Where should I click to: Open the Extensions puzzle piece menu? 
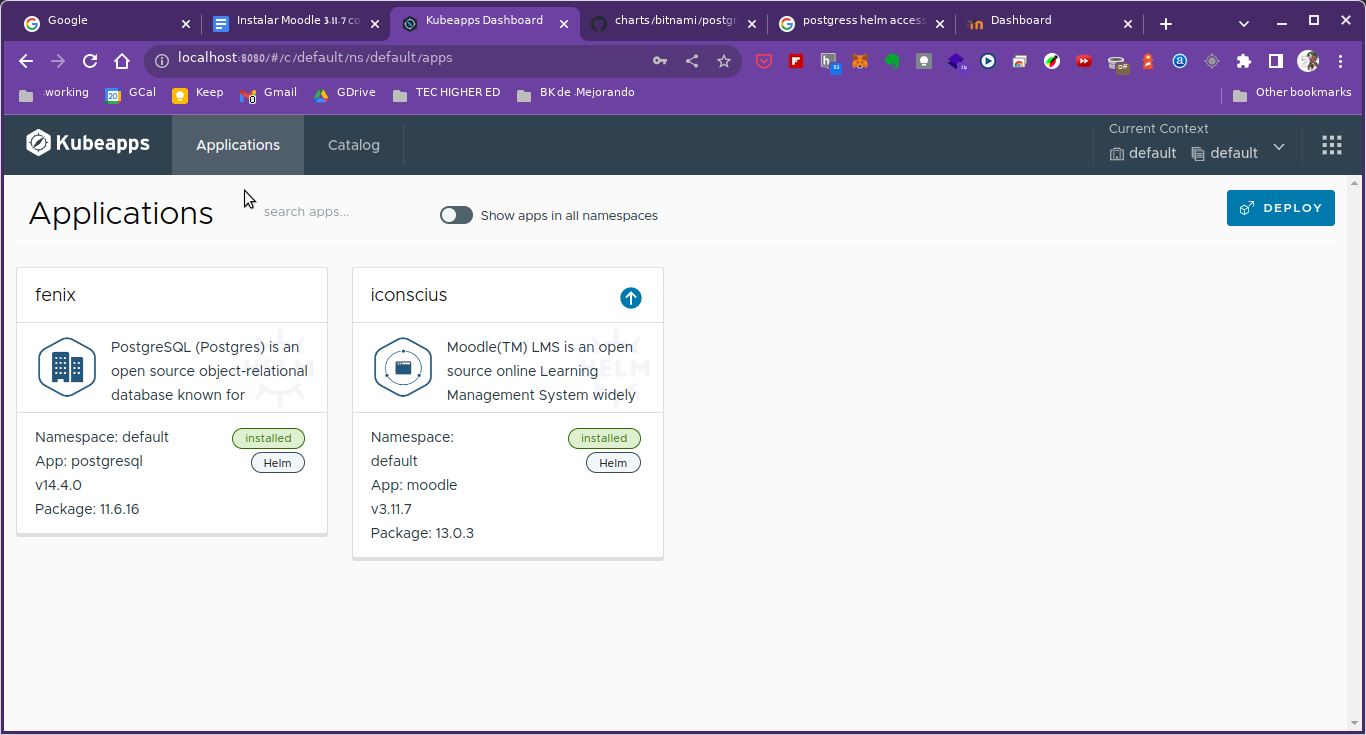pos(1244,61)
